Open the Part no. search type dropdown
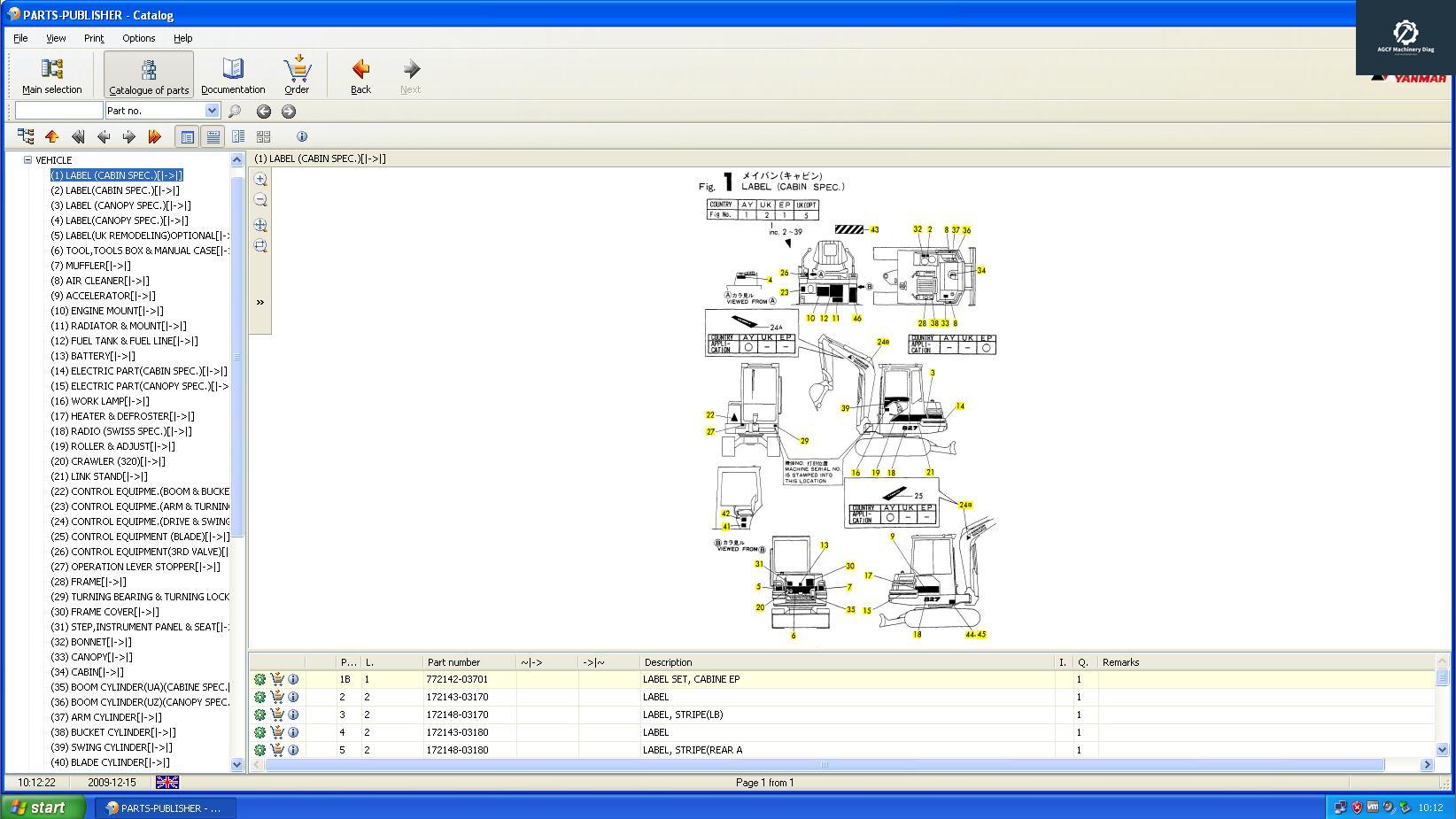The height and width of the screenshot is (819, 1456). (212, 111)
